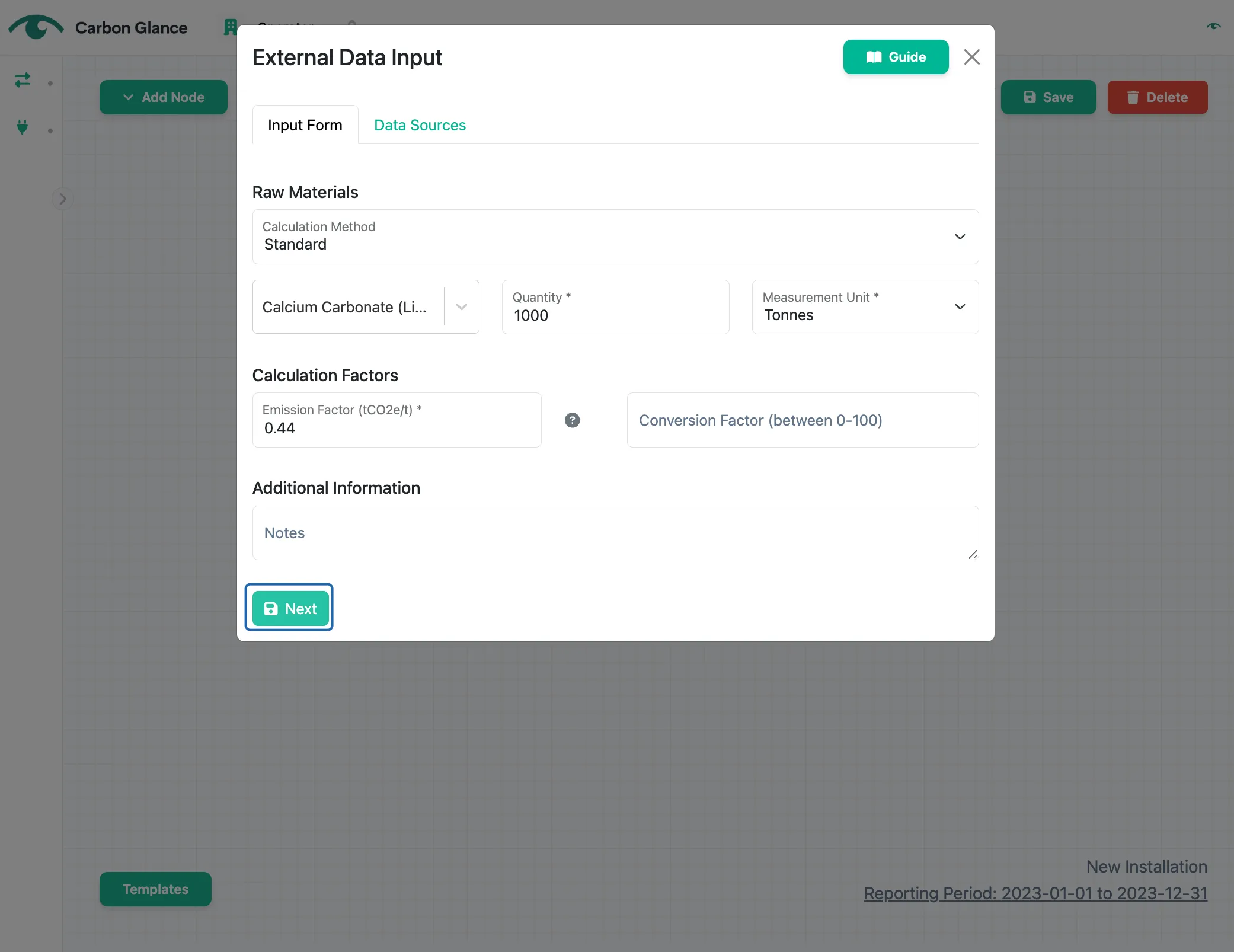Expand the sidebar with chevron arrow
The image size is (1234, 952).
pyautogui.click(x=63, y=199)
